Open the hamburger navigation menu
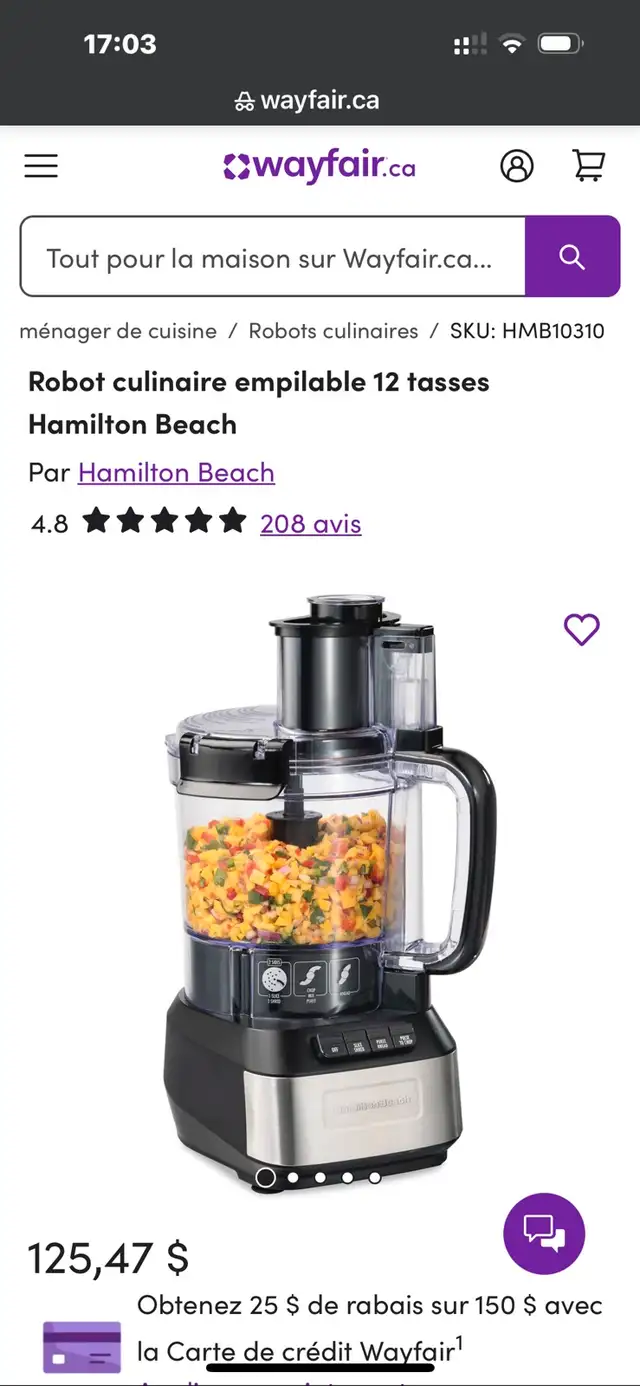Screen dimensions: 640x1386 point(41,166)
